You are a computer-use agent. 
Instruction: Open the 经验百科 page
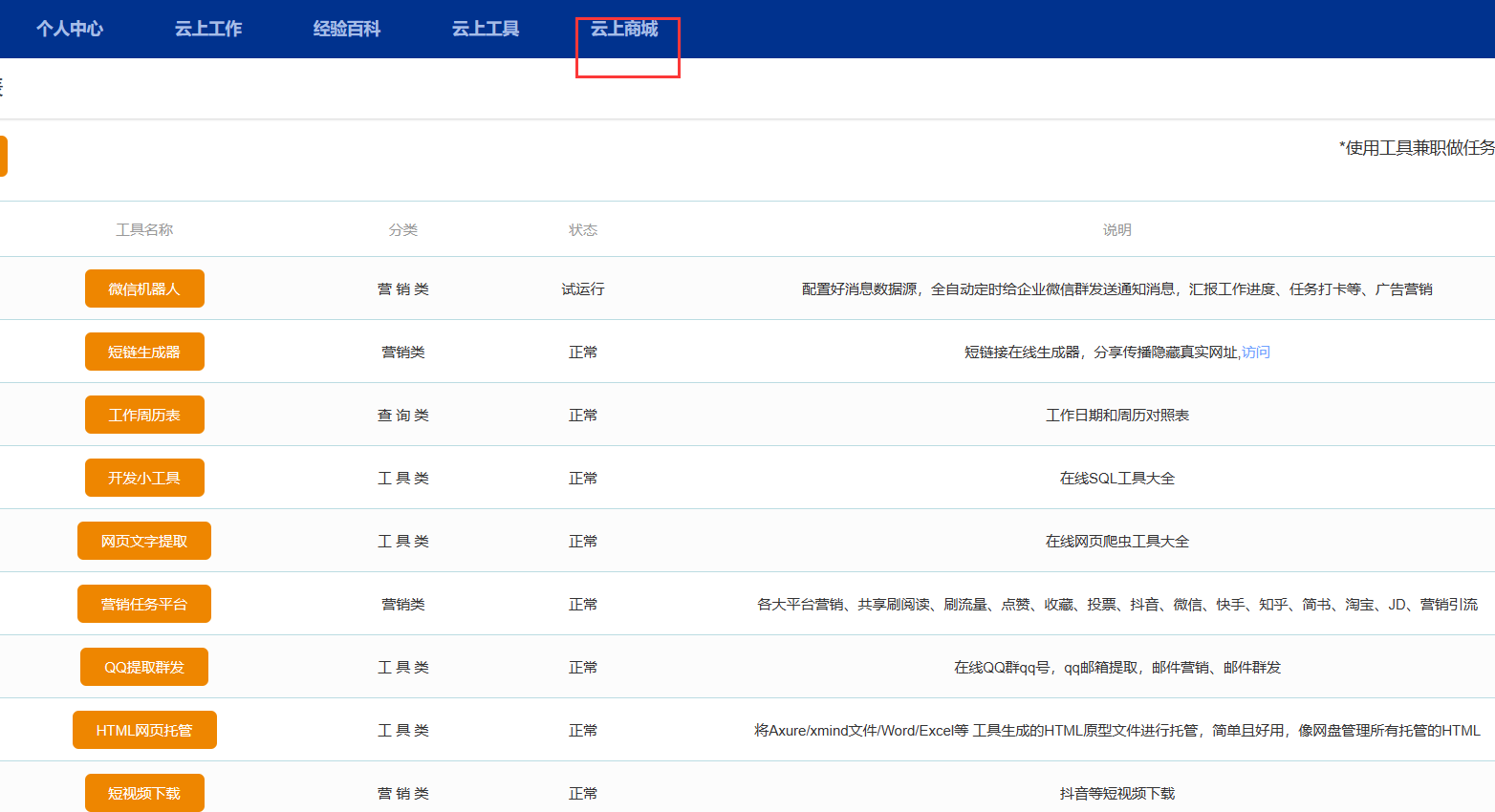pos(346,29)
